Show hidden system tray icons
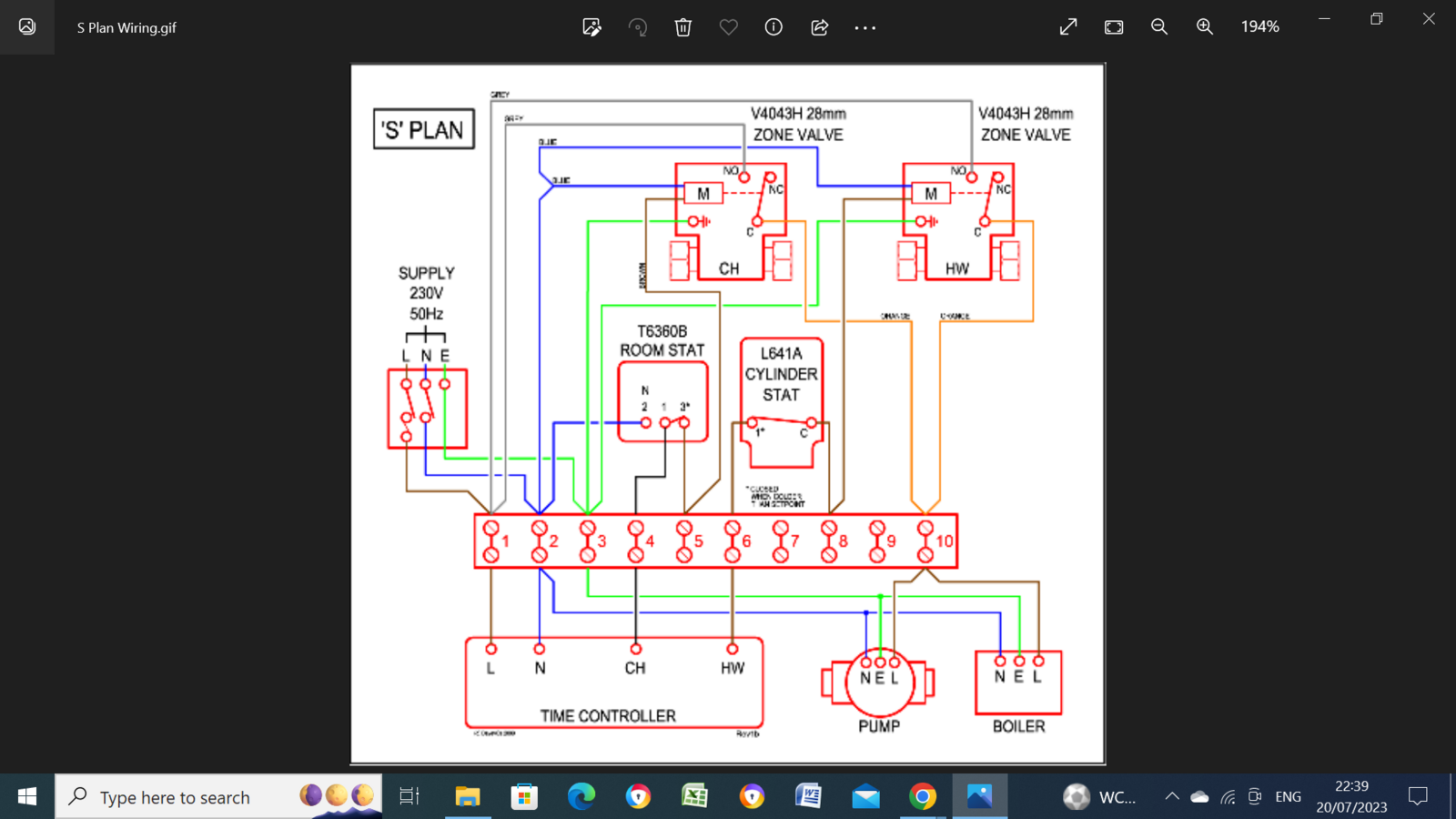This screenshot has height=819, width=1456. (1172, 797)
